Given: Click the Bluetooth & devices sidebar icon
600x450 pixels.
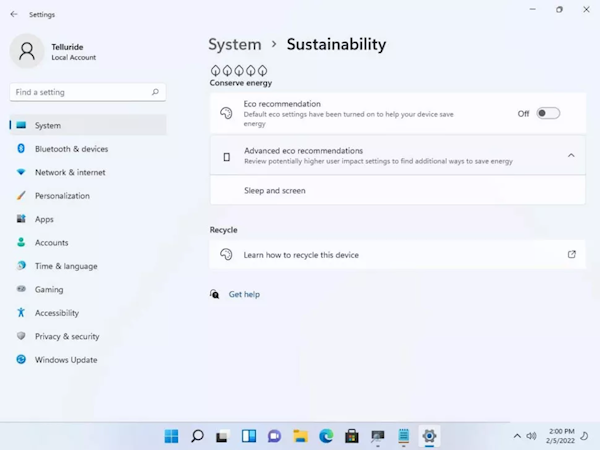Looking at the screenshot, I should point(20,149).
